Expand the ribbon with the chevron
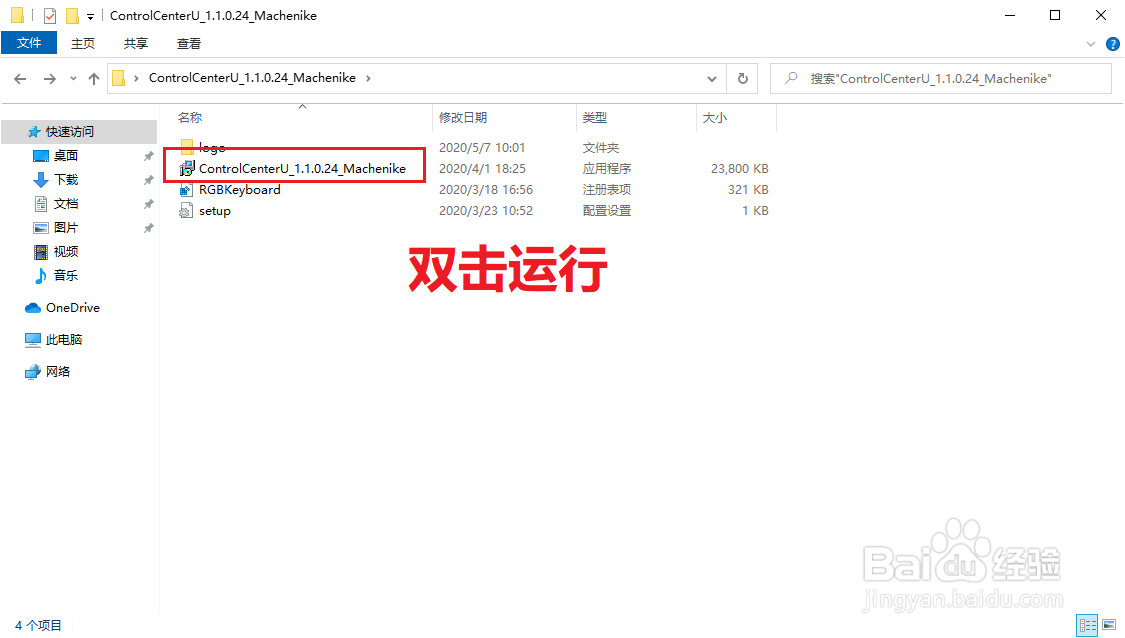 click(1091, 44)
